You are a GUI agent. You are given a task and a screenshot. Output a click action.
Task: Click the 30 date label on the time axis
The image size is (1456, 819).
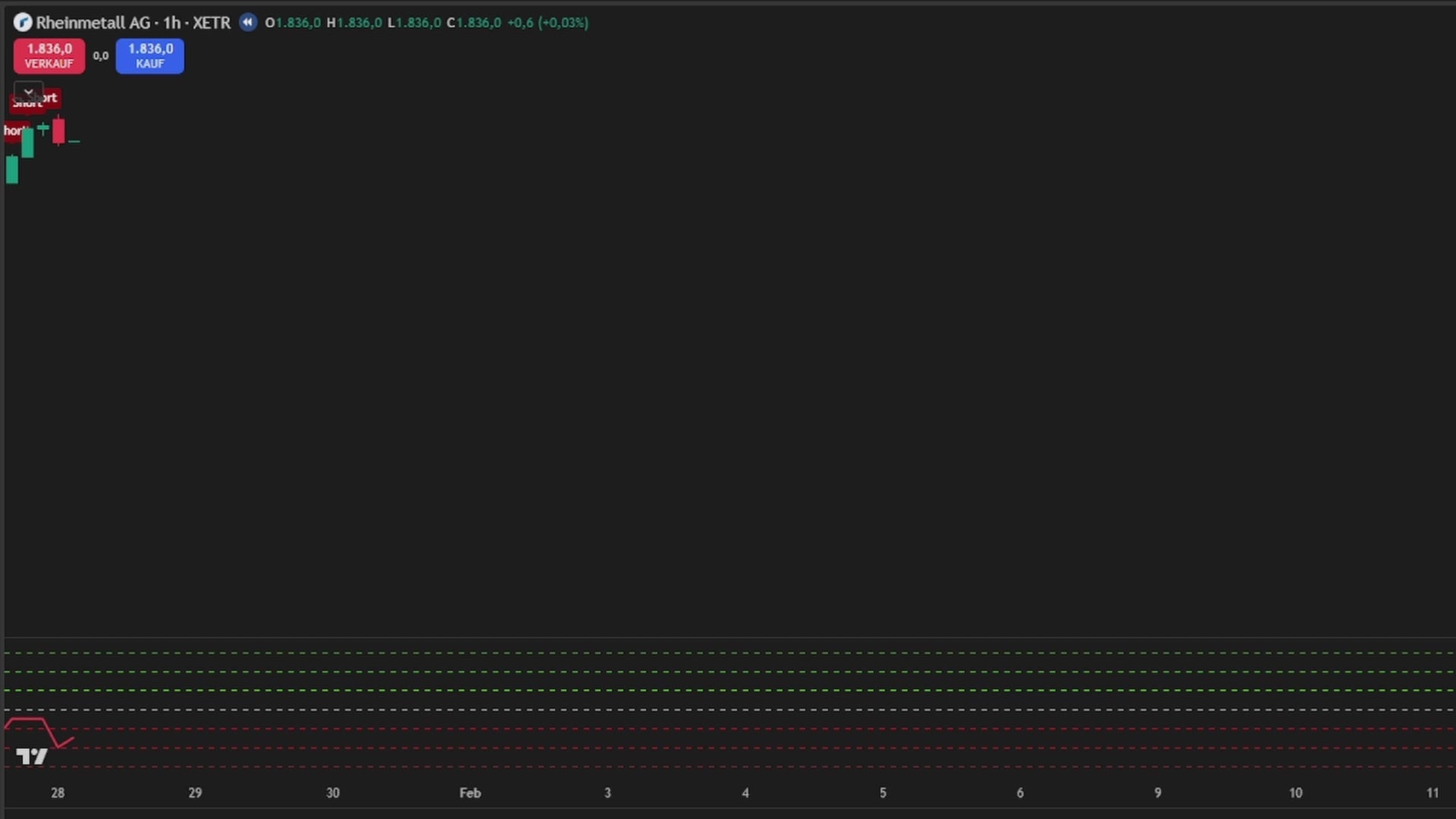pos(333,792)
